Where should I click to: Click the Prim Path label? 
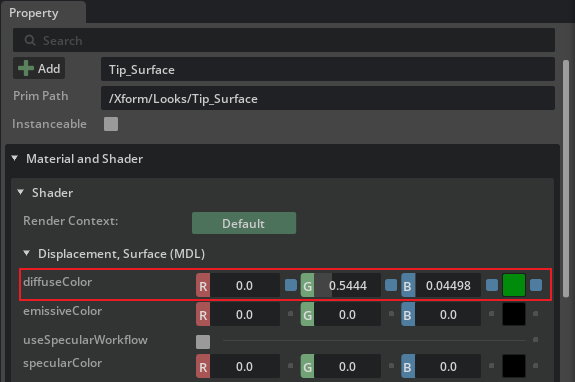(41, 96)
